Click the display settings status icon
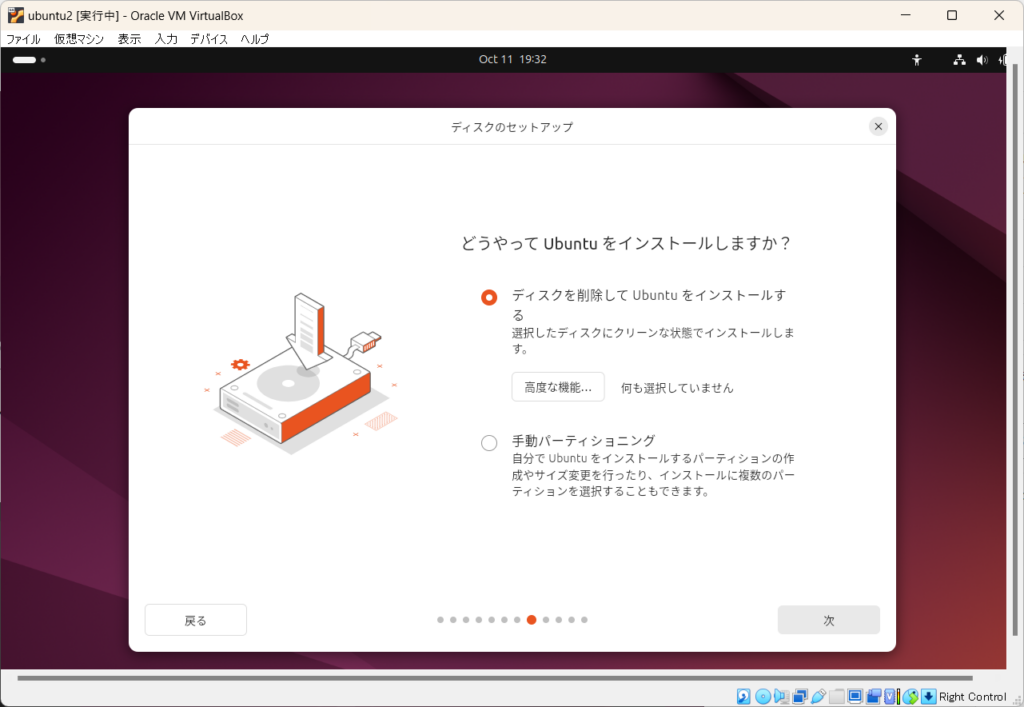Image resolution: width=1024 pixels, height=707 pixels. point(855,697)
